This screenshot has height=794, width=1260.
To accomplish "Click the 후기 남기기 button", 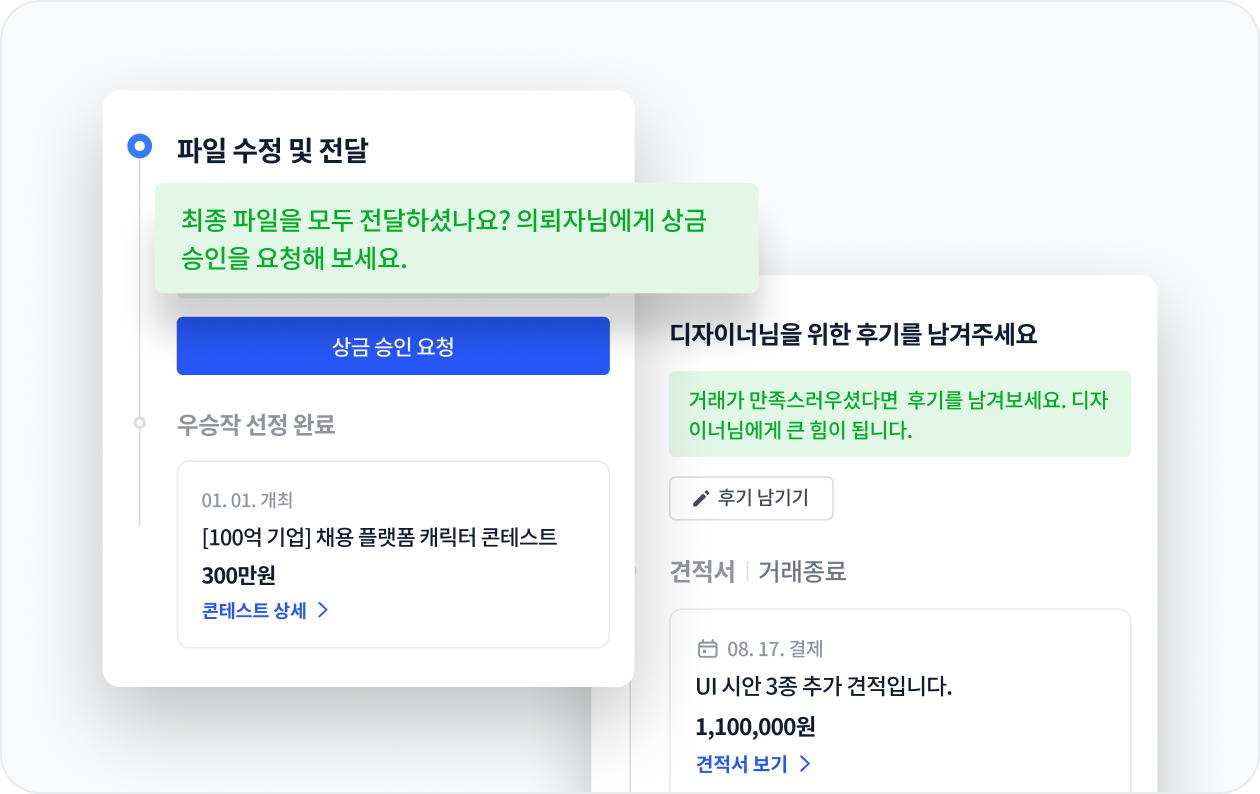I will (751, 498).
